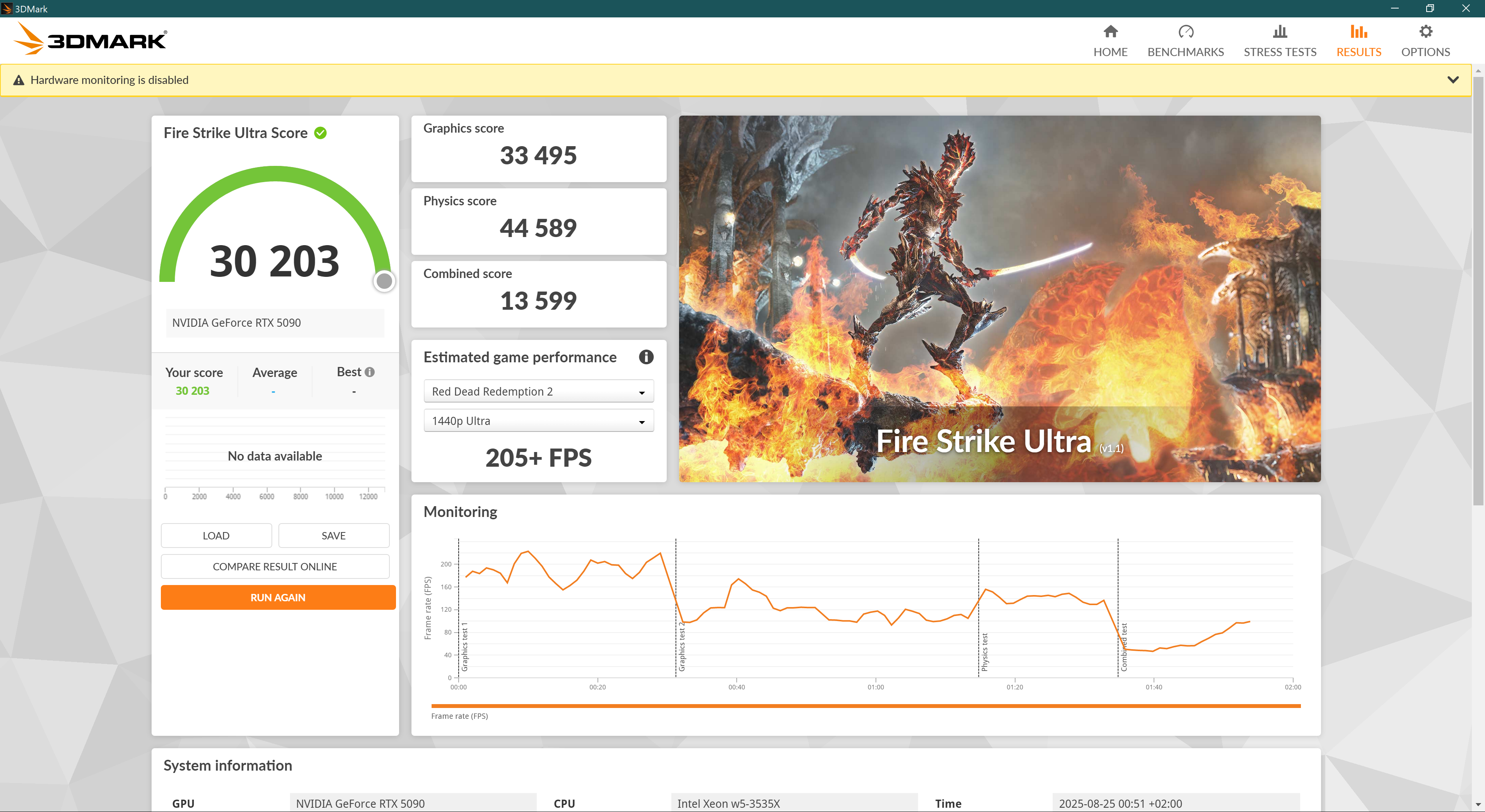The image size is (1485, 812).
Task: Click the score gauge end knob
Action: 384,281
